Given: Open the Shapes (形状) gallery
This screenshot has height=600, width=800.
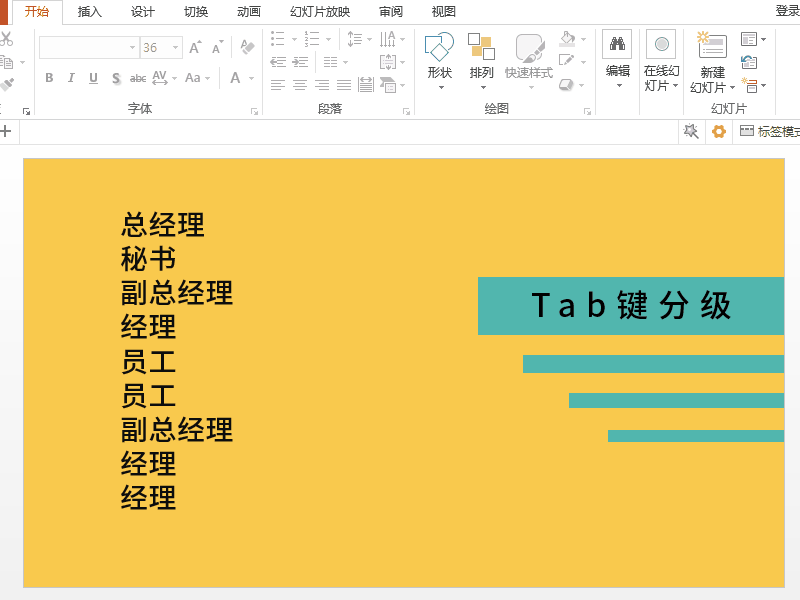Looking at the screenshot, I should (439, 48).
